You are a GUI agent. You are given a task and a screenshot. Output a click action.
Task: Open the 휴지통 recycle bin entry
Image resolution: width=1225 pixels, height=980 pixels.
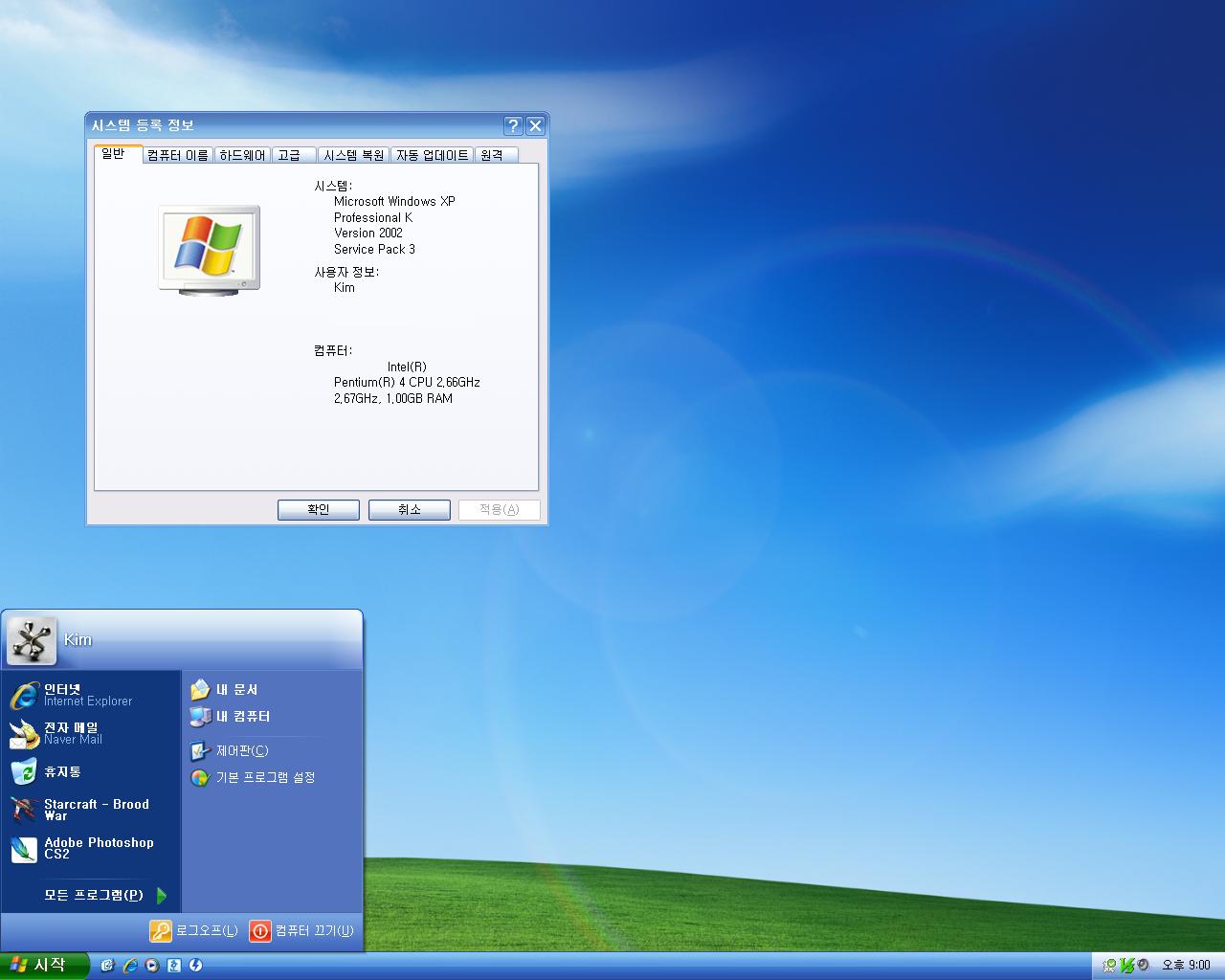[x=91, y=771]
